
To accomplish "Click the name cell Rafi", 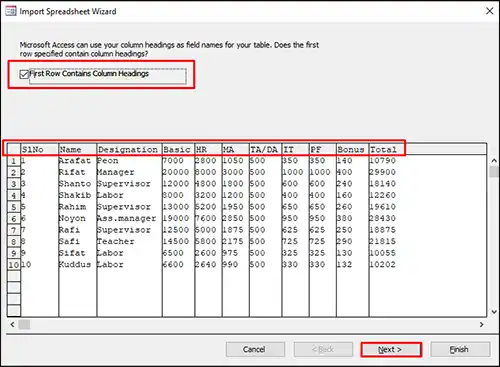I will coord(69,230).
